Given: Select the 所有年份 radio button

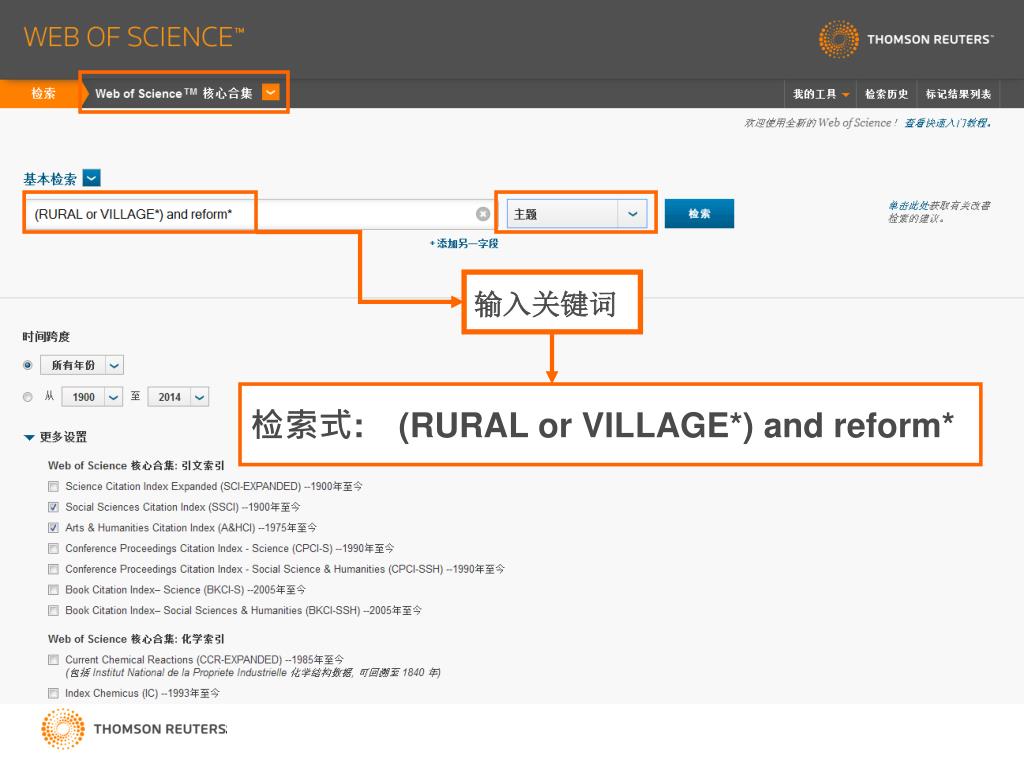Looking at the screenshot, I should pyautogui.click(x=27, y=365).
